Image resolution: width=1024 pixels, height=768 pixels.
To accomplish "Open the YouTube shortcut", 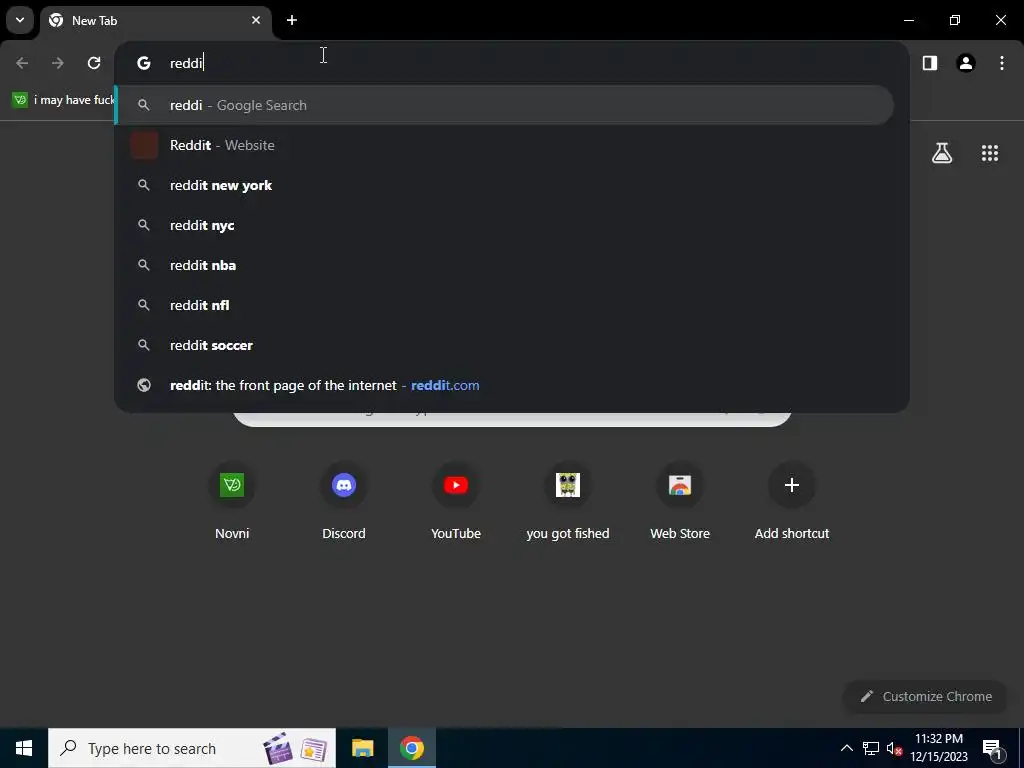I will click(456, 502).
